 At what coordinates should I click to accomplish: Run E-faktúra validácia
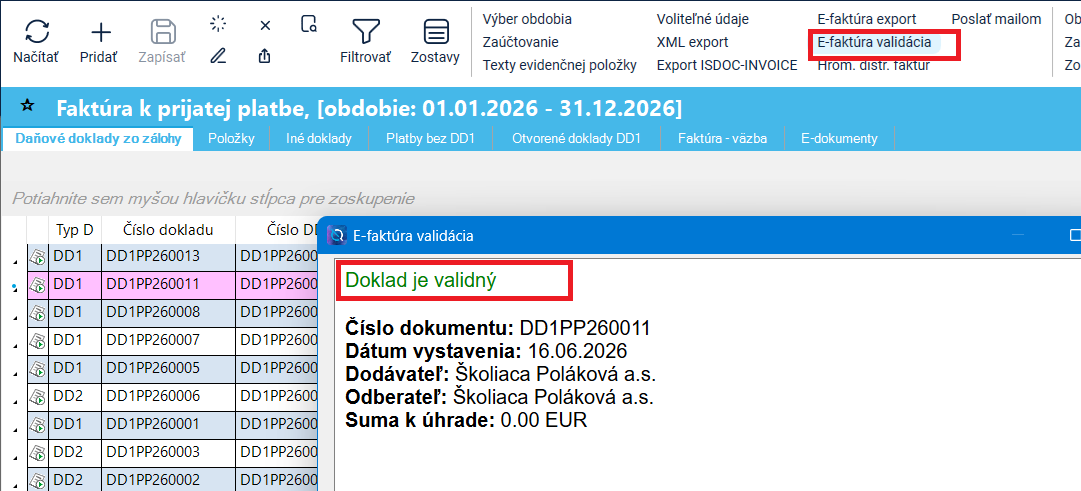874,42
